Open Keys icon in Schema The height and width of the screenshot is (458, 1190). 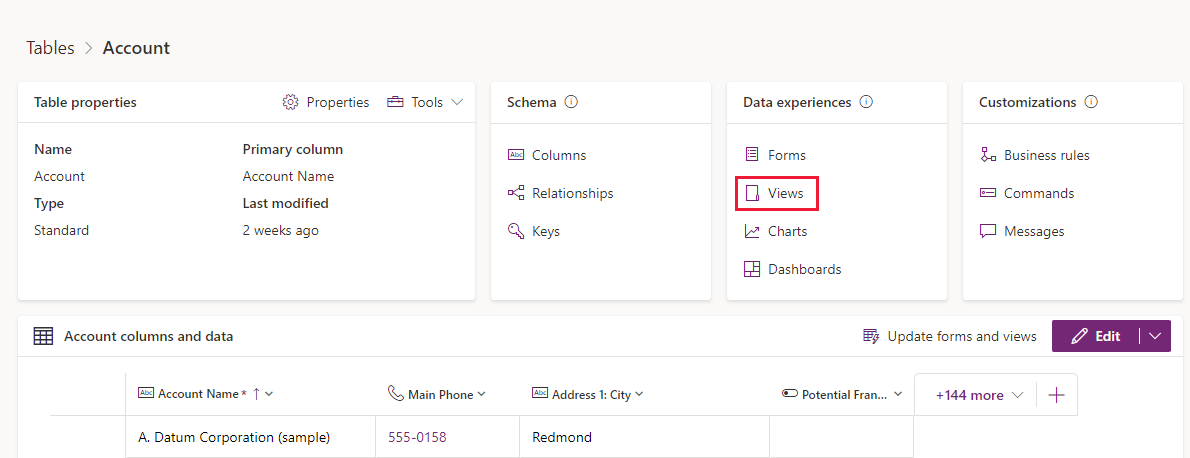coord(516,231)
